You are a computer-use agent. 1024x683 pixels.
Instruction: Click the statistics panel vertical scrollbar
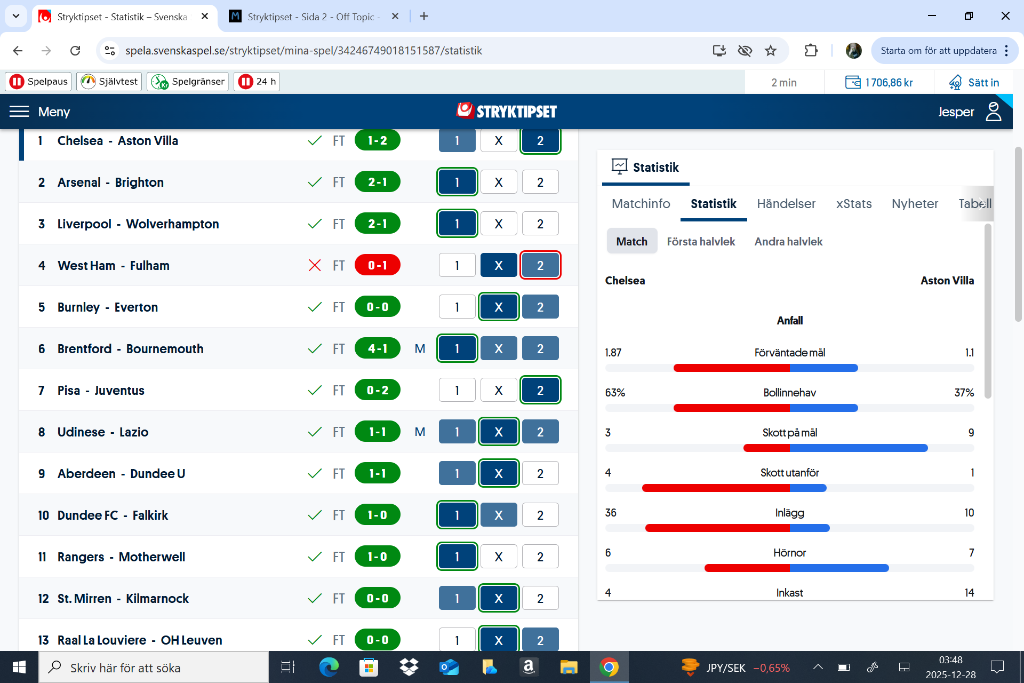988,310
